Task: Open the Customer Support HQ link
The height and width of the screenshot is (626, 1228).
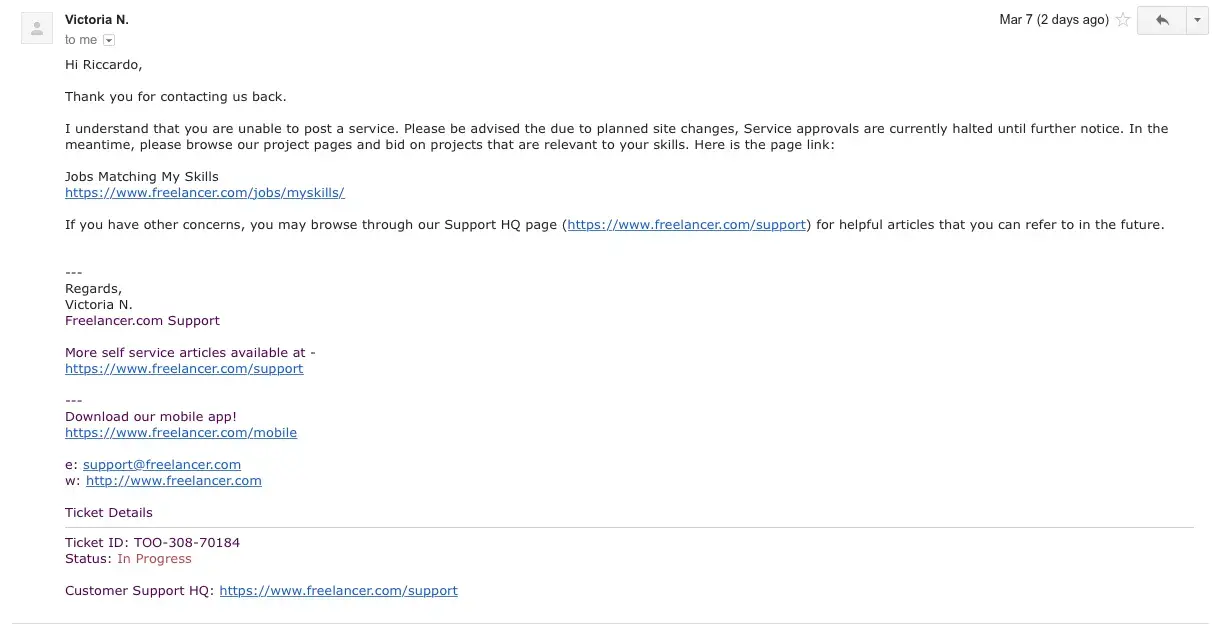Action: pyautogui.click(x=338, y=591)
